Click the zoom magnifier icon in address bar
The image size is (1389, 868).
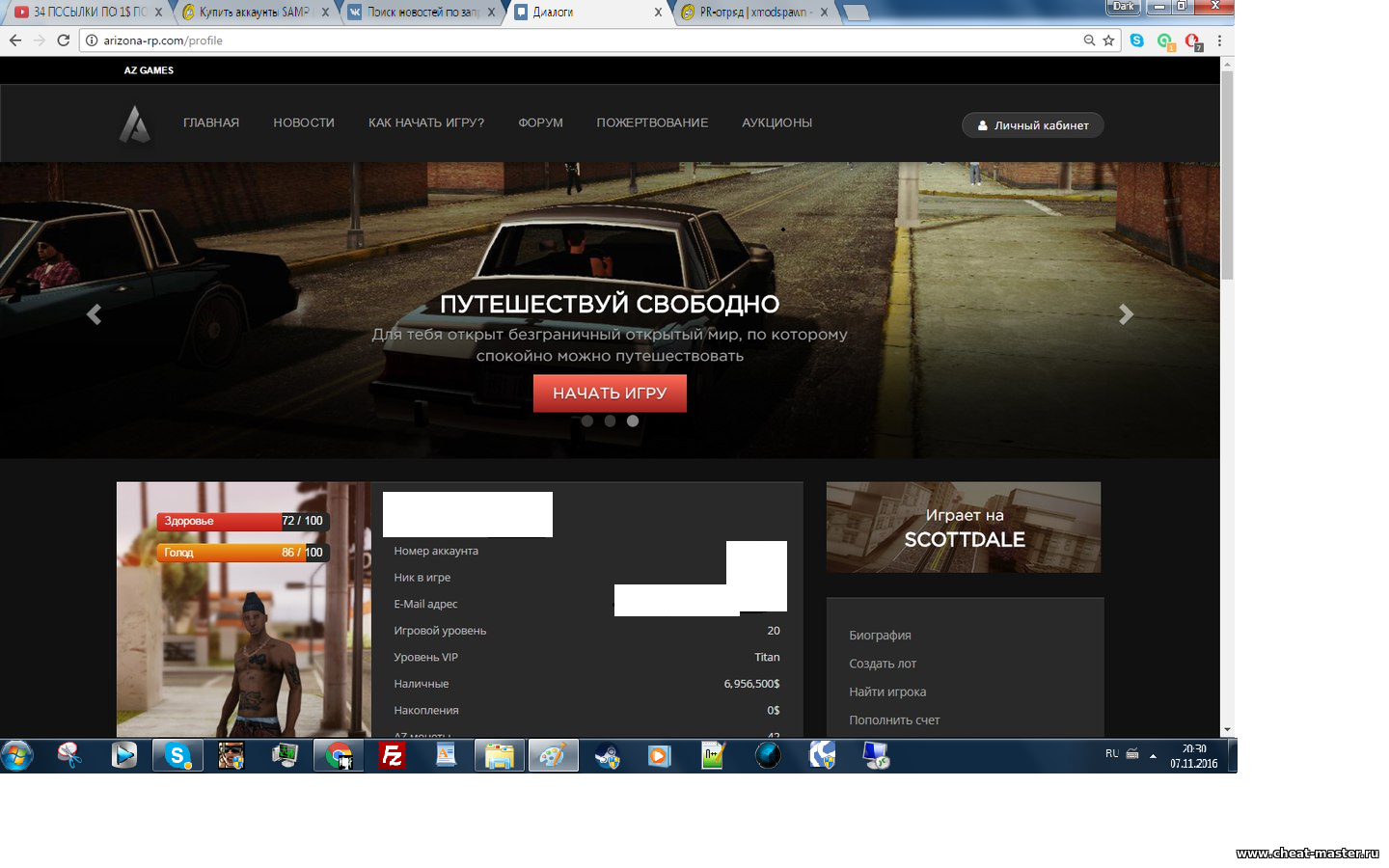[x=1089, y=41]
